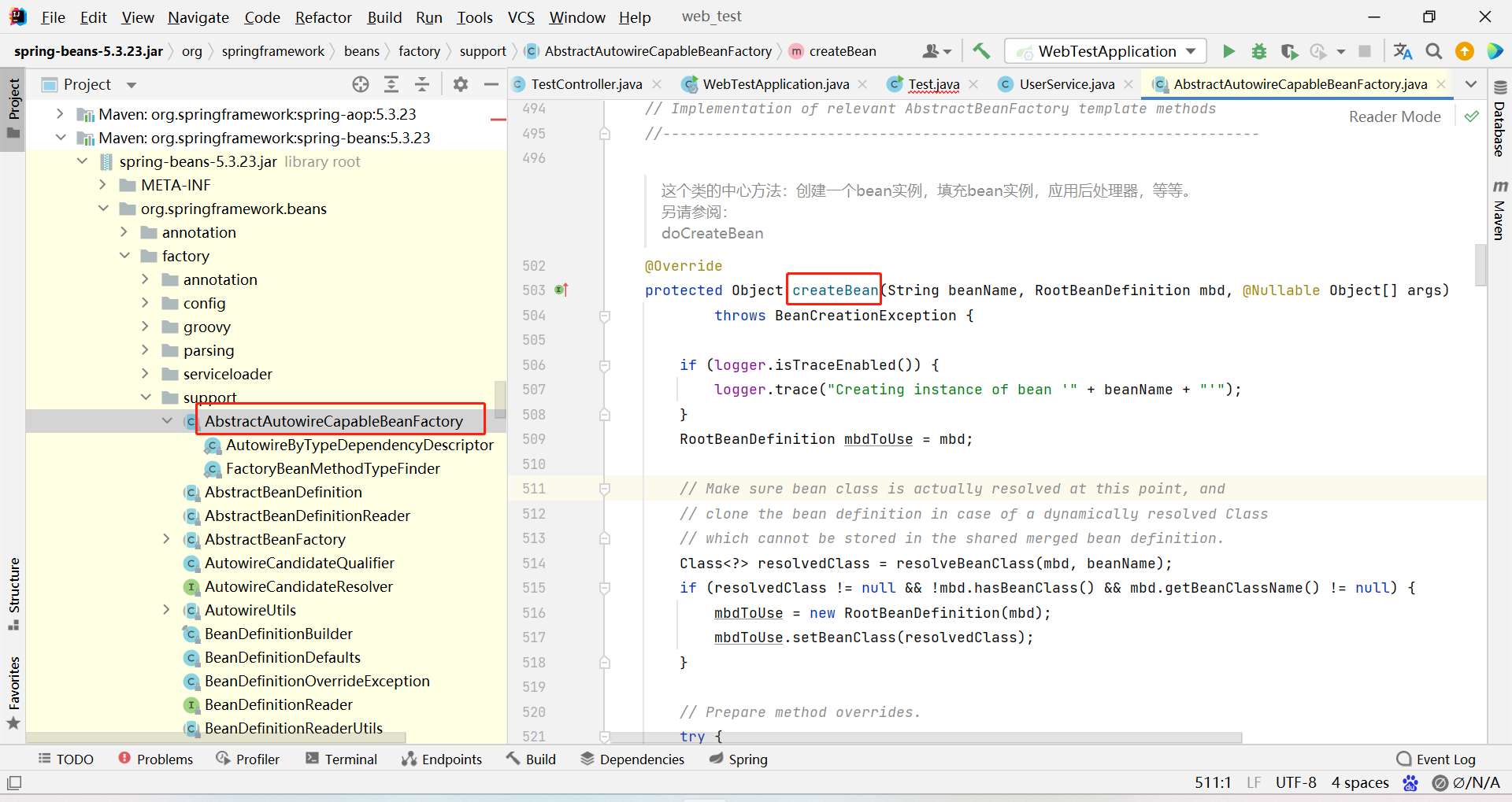Collapse the support package node
Screen dimensions: 1512x802
coord(146,397)
